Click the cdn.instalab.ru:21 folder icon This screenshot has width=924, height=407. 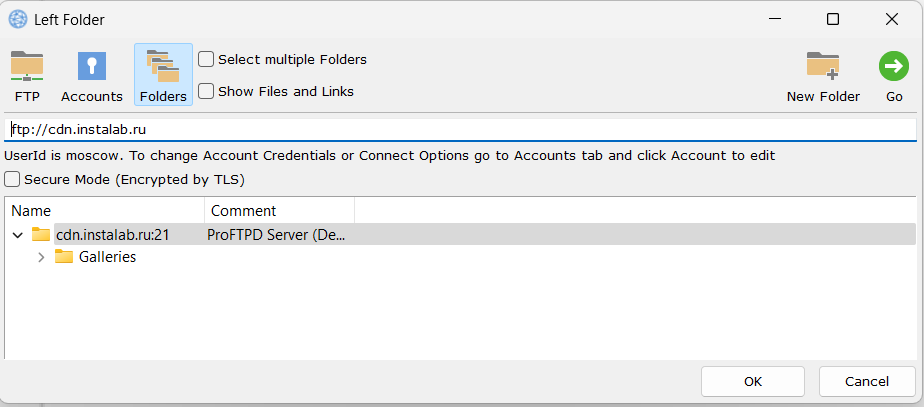(x=41, y=234)
